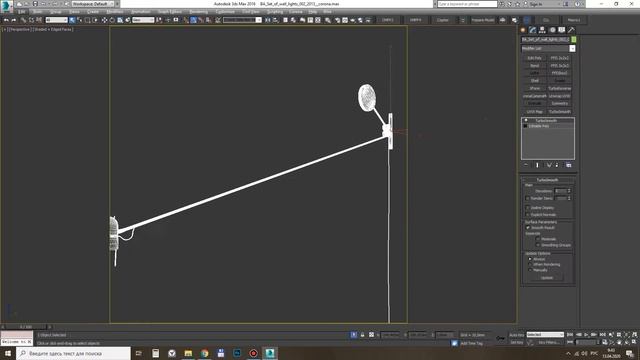The image size is (640, 360).
Task: Choose the Select and Move tool
Action: coord(104,20)
